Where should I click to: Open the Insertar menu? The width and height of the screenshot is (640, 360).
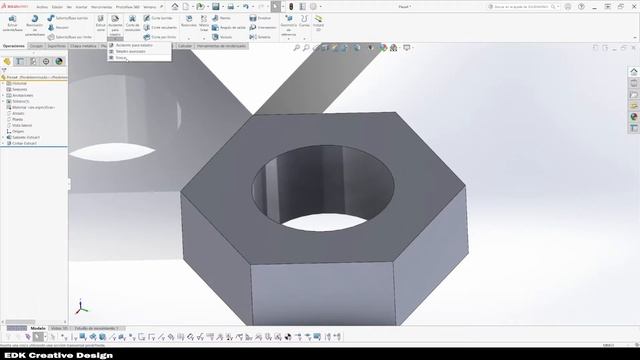coord(81,7)
